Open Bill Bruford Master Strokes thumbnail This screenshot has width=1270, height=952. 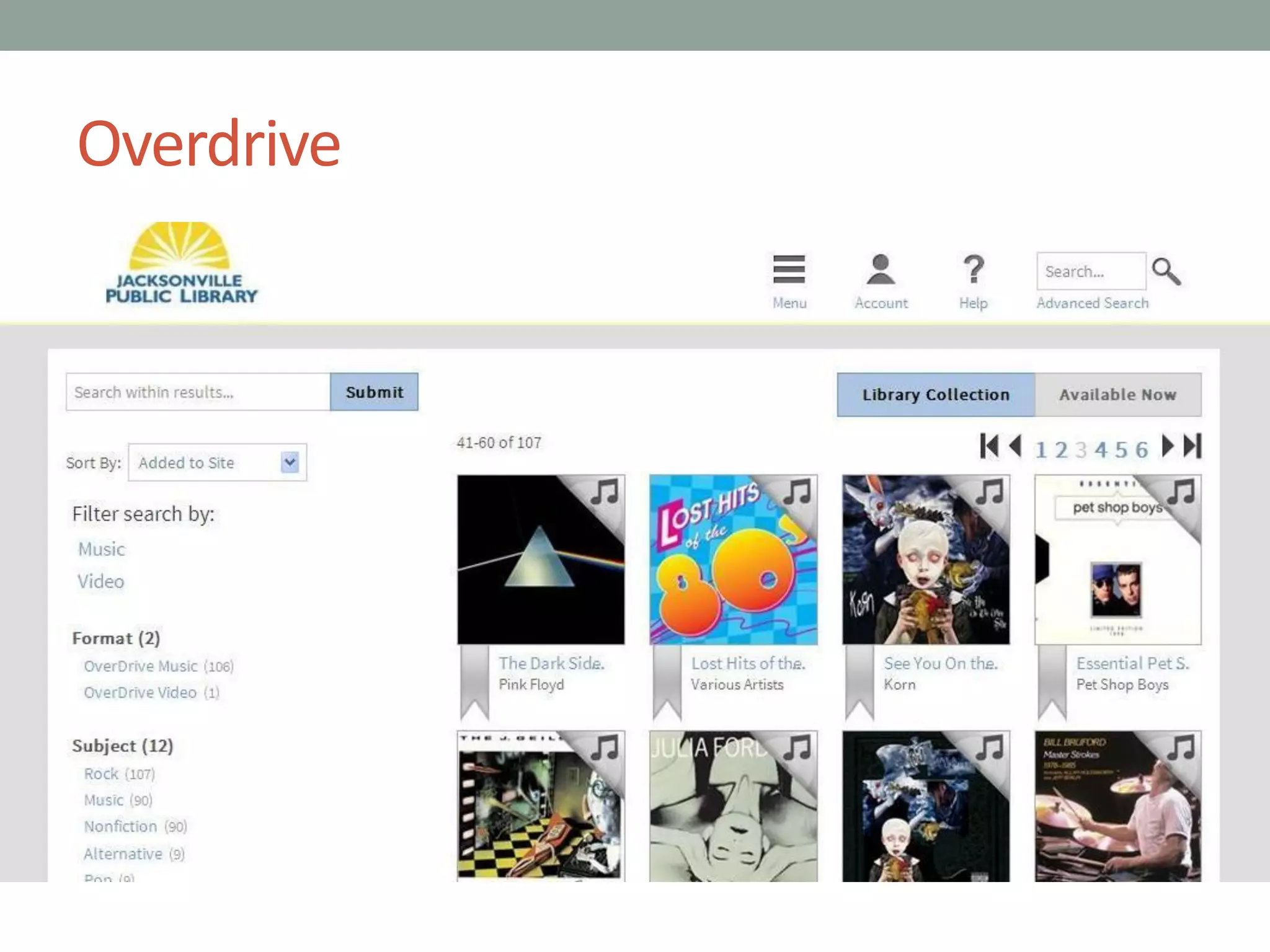point(1118,806)
